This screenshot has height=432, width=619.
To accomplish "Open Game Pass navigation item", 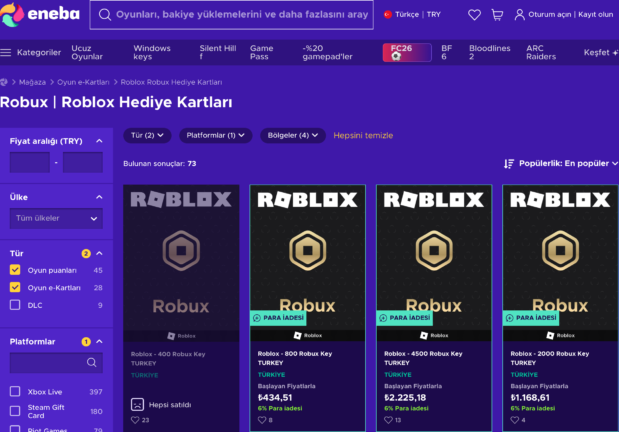I will [261, 52].
